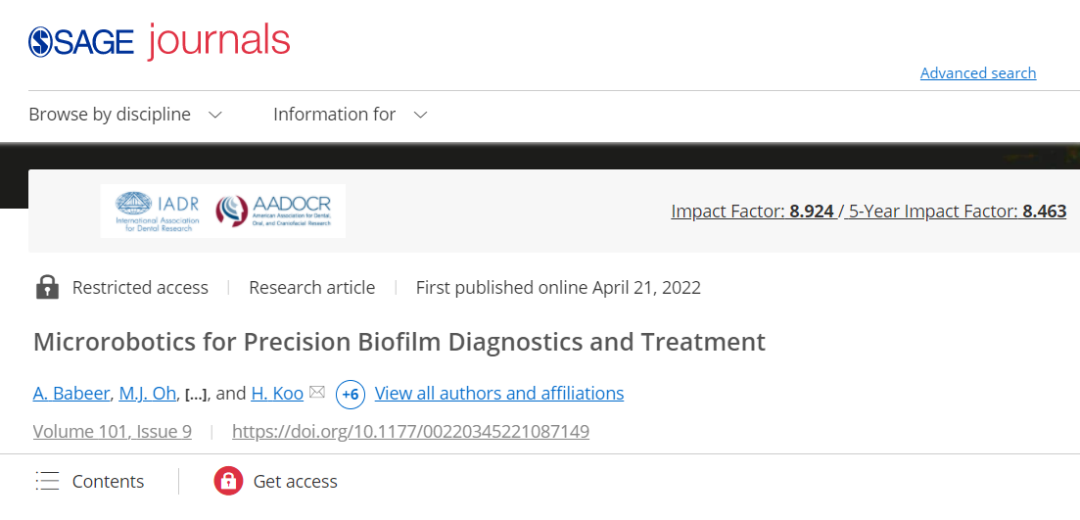Expand the Information for dropdown
Viewport: 1080px width, 520px height.
(350, 115)
